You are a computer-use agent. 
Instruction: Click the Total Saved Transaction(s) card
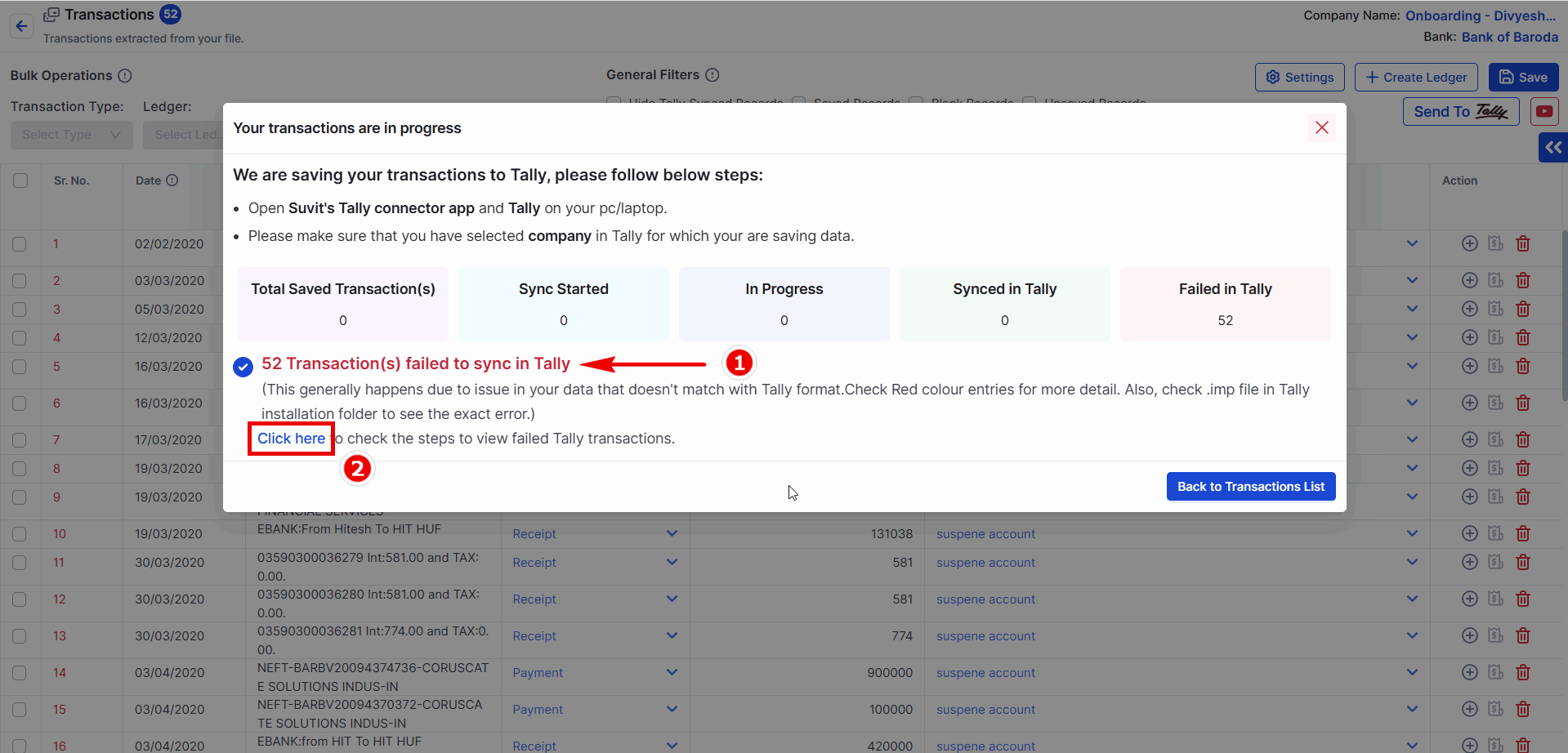343,304
